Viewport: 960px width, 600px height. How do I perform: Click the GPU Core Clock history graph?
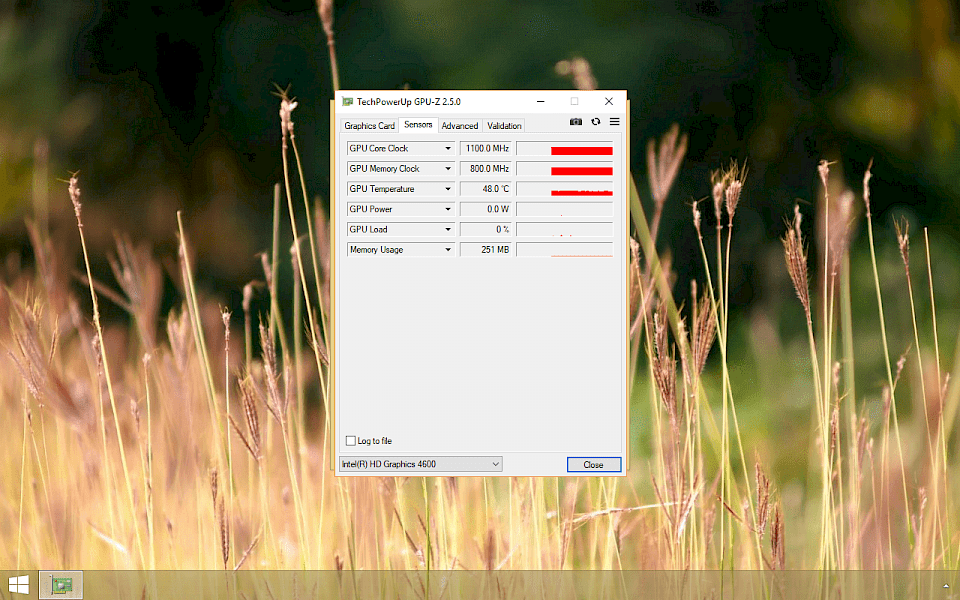tap(564, 148)
